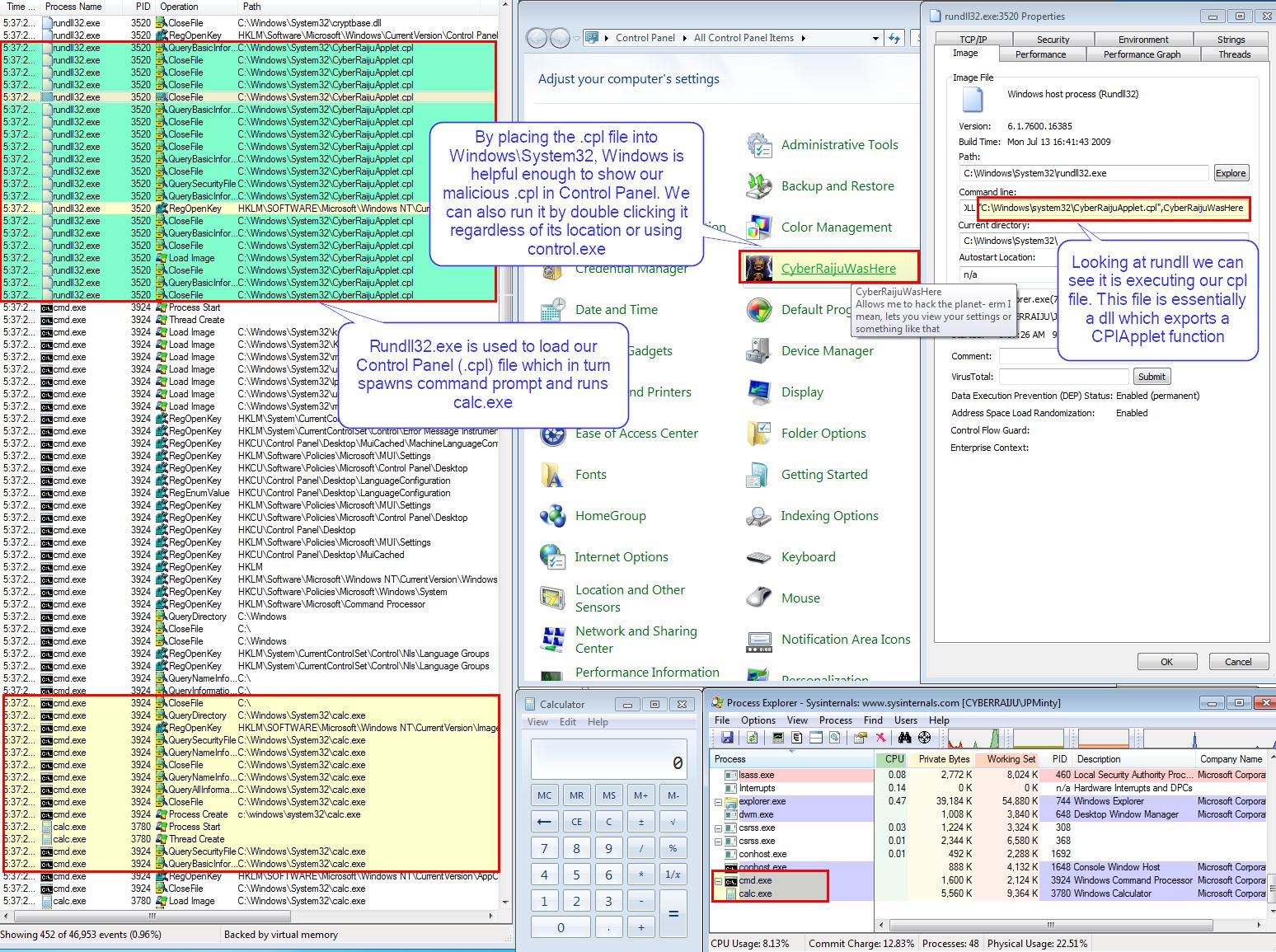Viewport: 1276px width, 952px height.
Task: Collapse csrss.exe PID 368 tree node
Action: tap(718, 841)
